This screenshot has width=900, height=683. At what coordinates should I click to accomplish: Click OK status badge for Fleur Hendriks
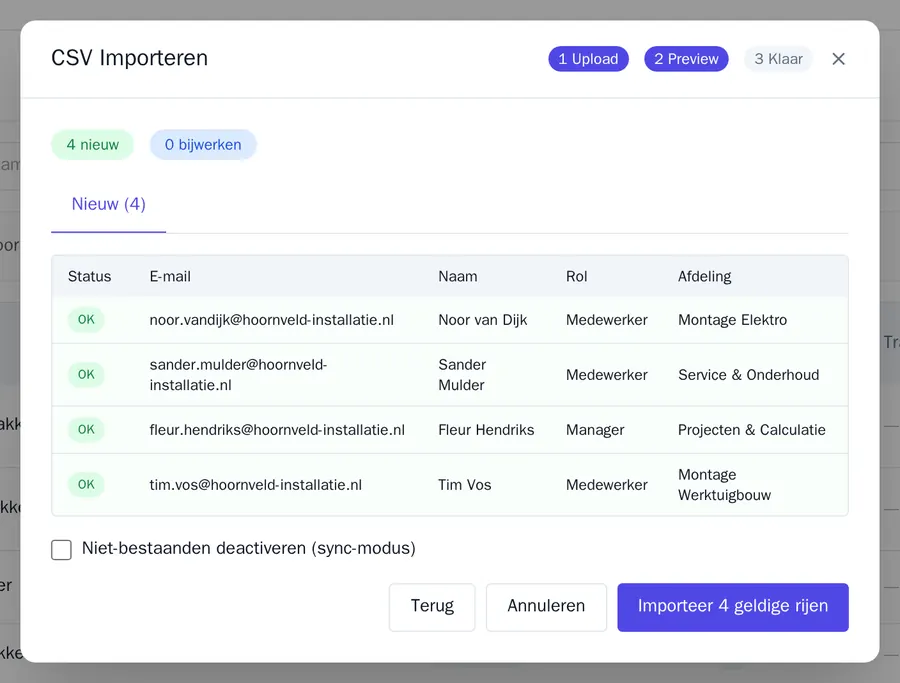pyautogui.click(x=86, y=430)
